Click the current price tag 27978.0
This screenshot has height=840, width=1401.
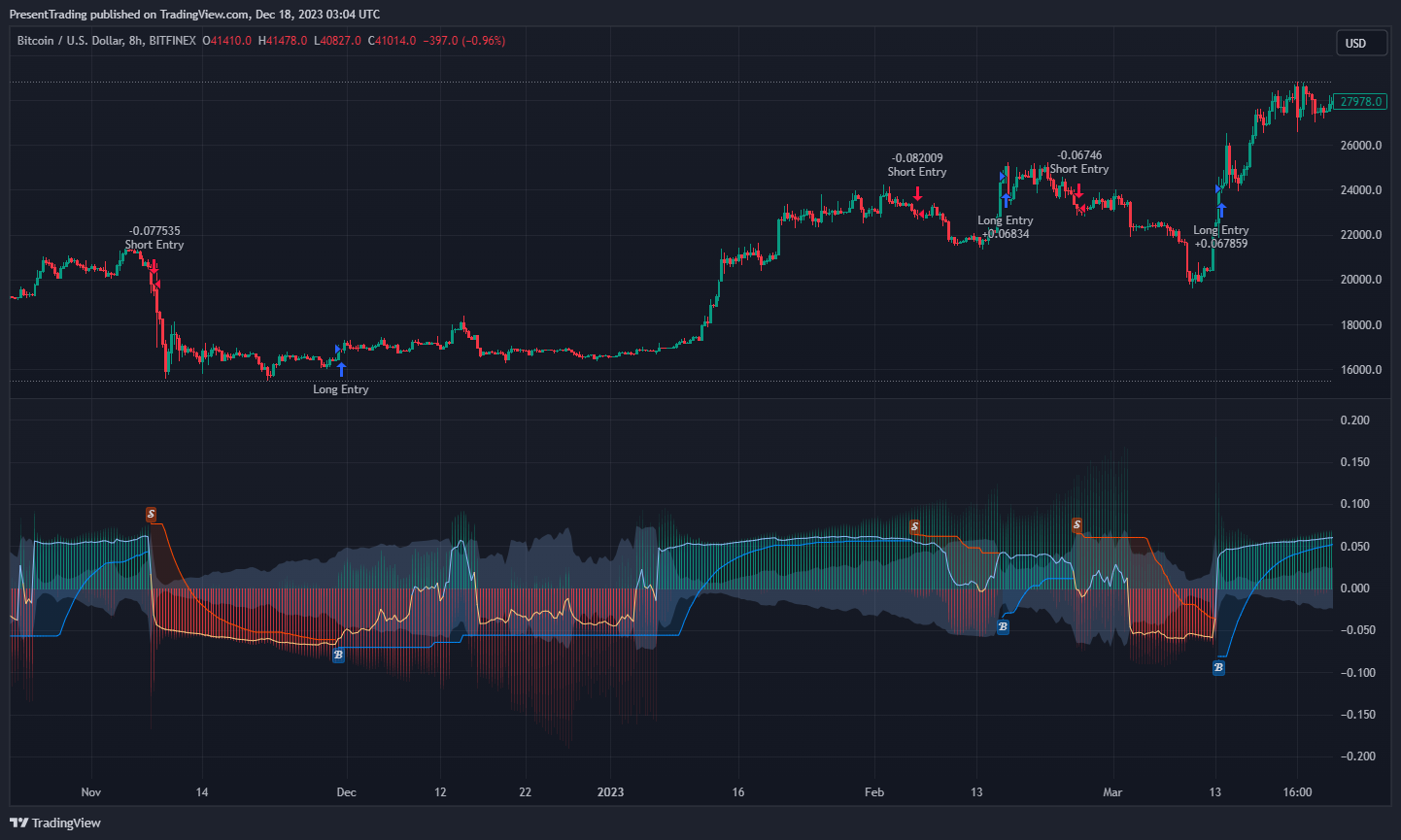click(x=1359, y=102)
